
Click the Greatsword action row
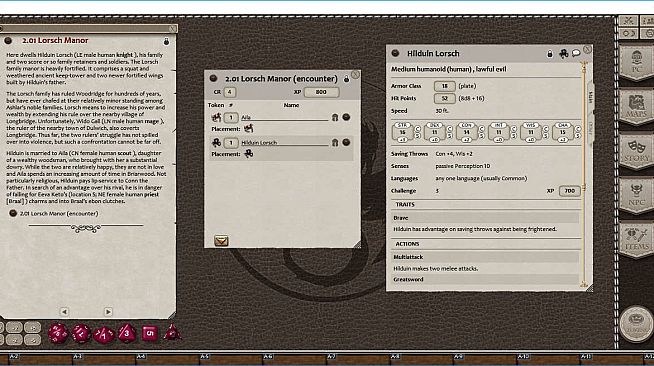pyautogui.click(x=485, y=280)
